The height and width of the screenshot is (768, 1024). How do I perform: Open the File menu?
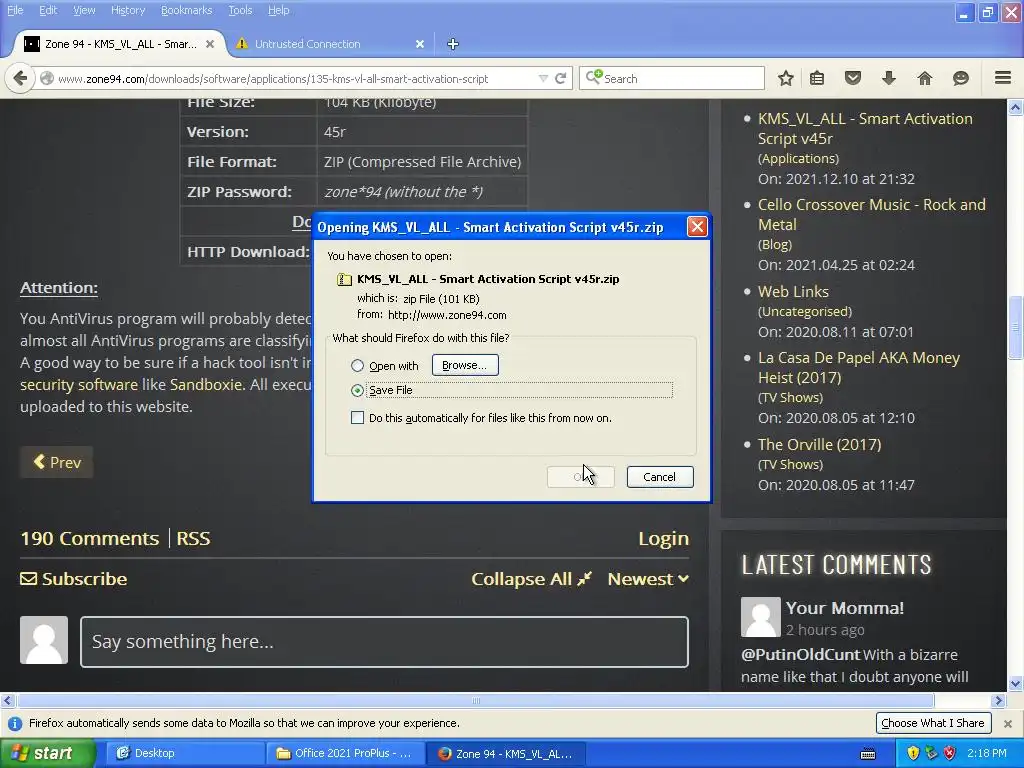pyautogui.click(x=14, y=10)
